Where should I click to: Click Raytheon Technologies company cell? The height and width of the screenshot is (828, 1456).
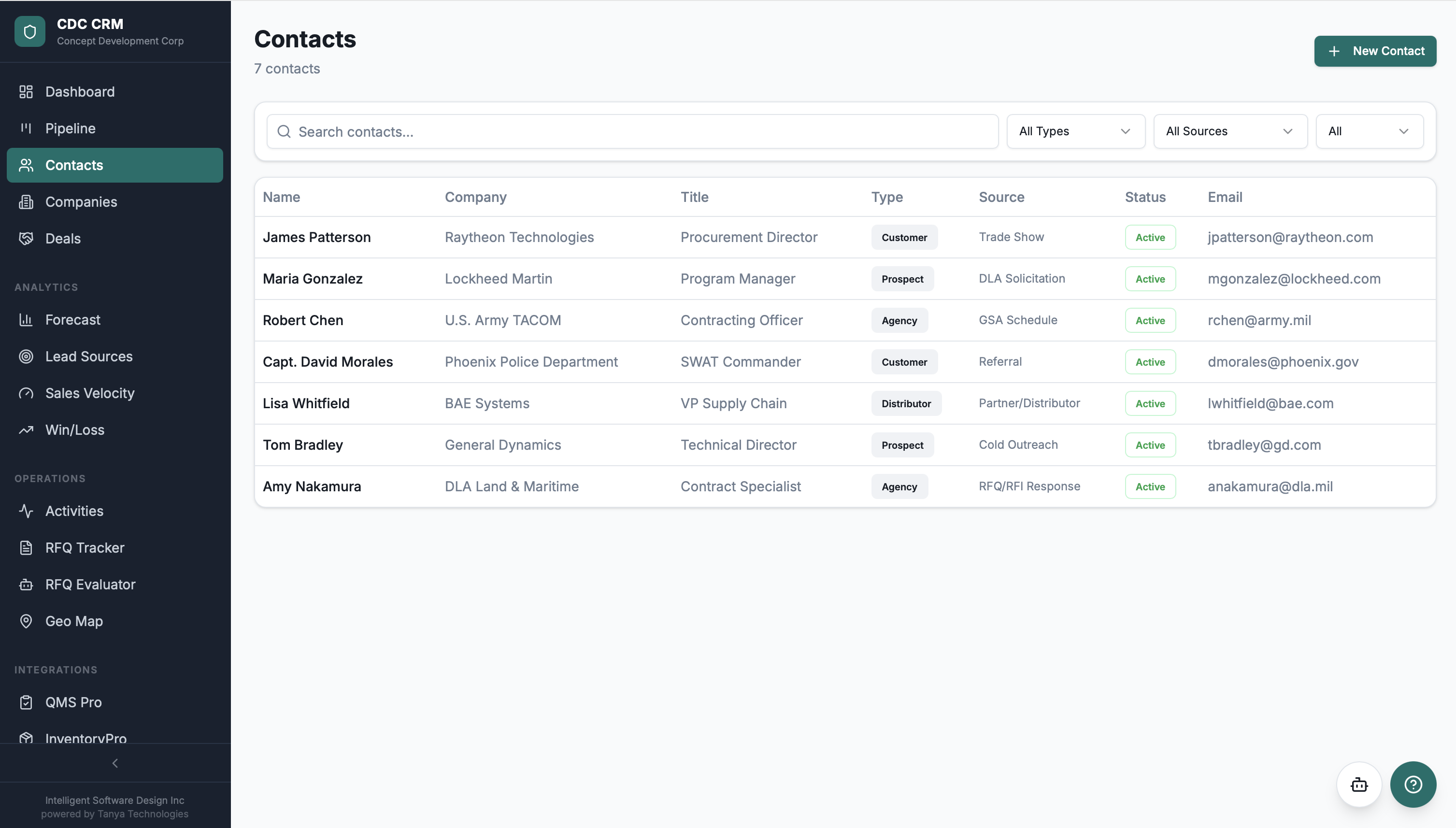coord(519,237)
